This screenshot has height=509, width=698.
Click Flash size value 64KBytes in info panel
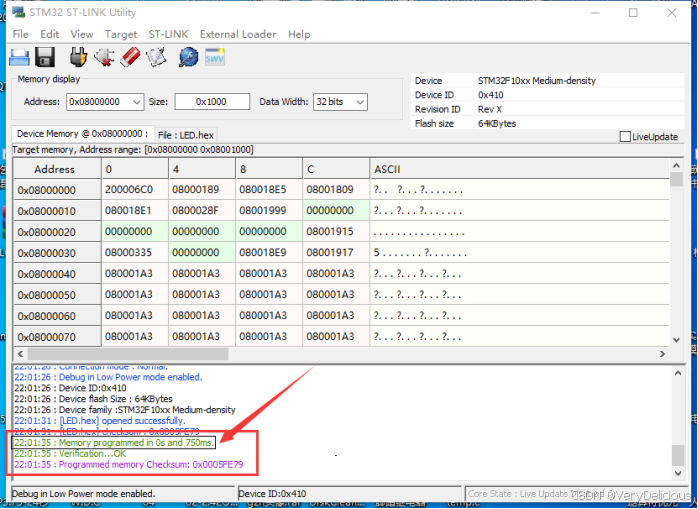click(497, 124)
